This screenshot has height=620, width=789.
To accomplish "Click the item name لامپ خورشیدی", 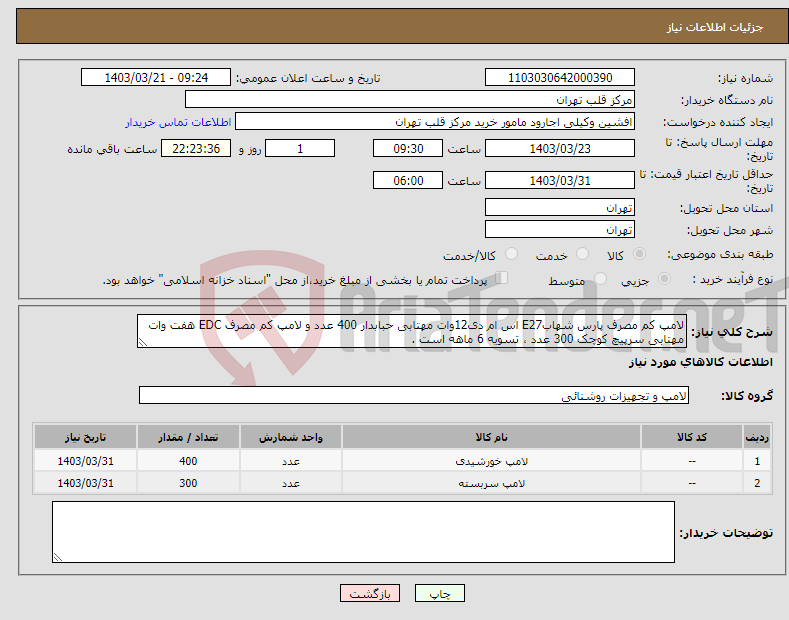I will (491, 461).
